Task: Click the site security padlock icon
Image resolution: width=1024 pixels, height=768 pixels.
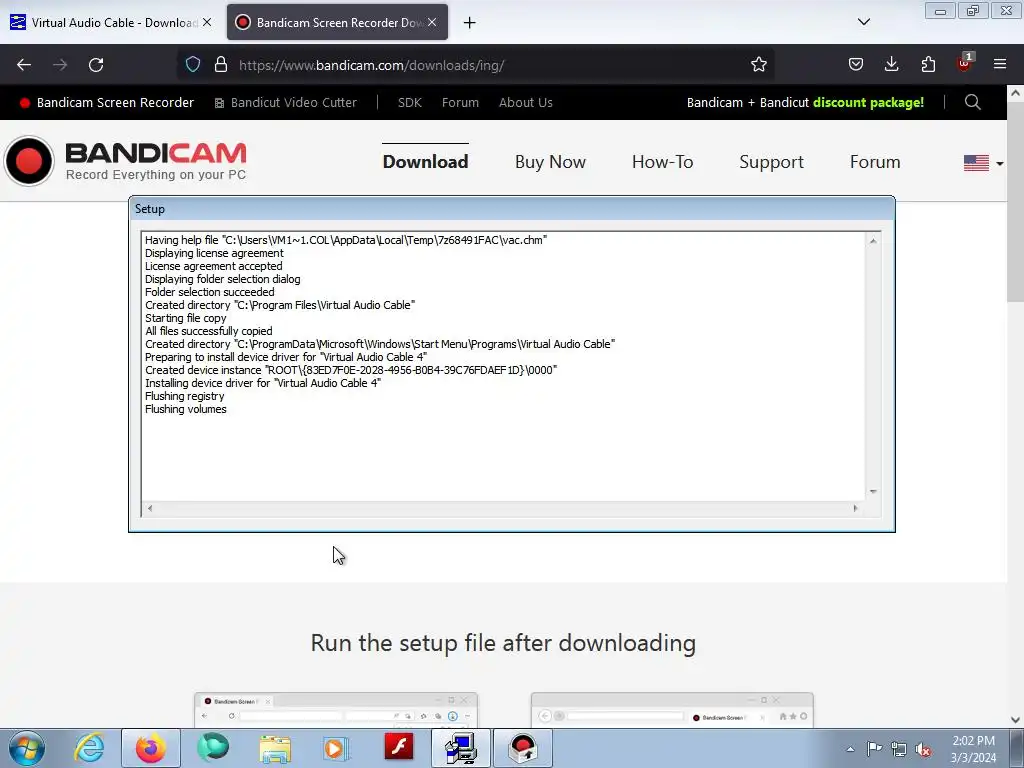Action: [221, 65]
